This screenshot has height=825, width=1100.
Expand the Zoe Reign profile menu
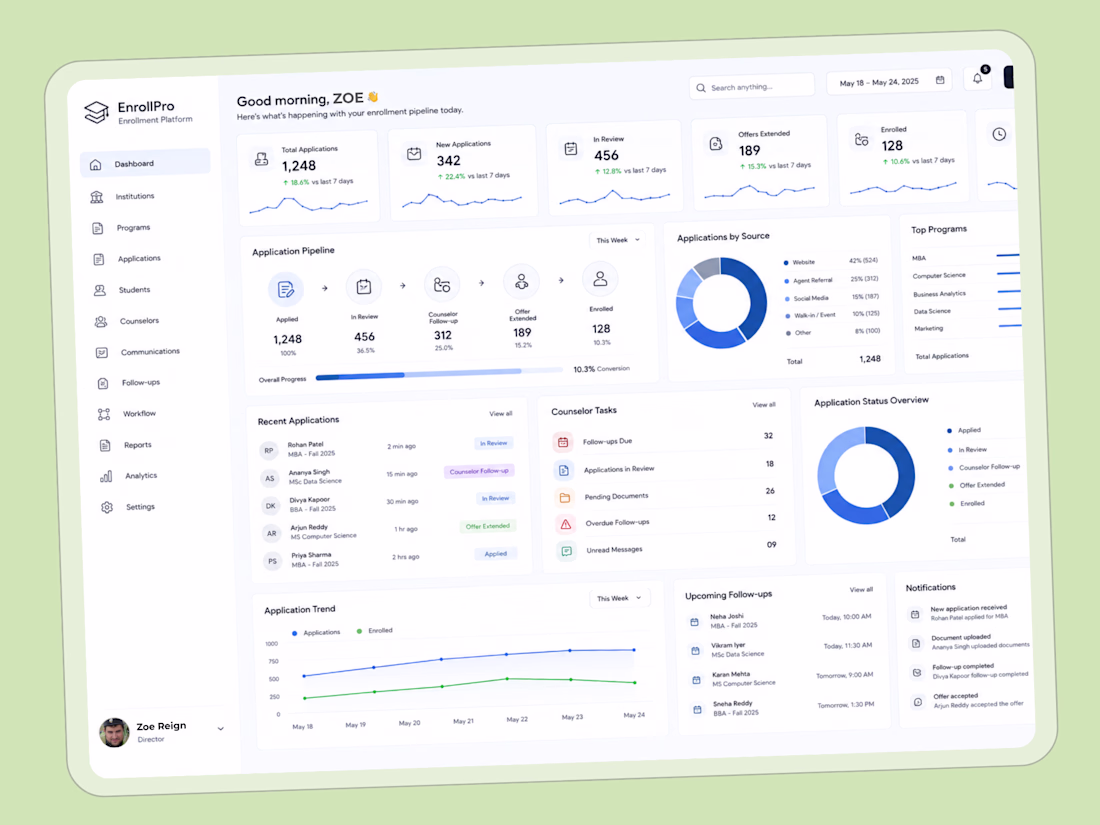tap(220, 729)
